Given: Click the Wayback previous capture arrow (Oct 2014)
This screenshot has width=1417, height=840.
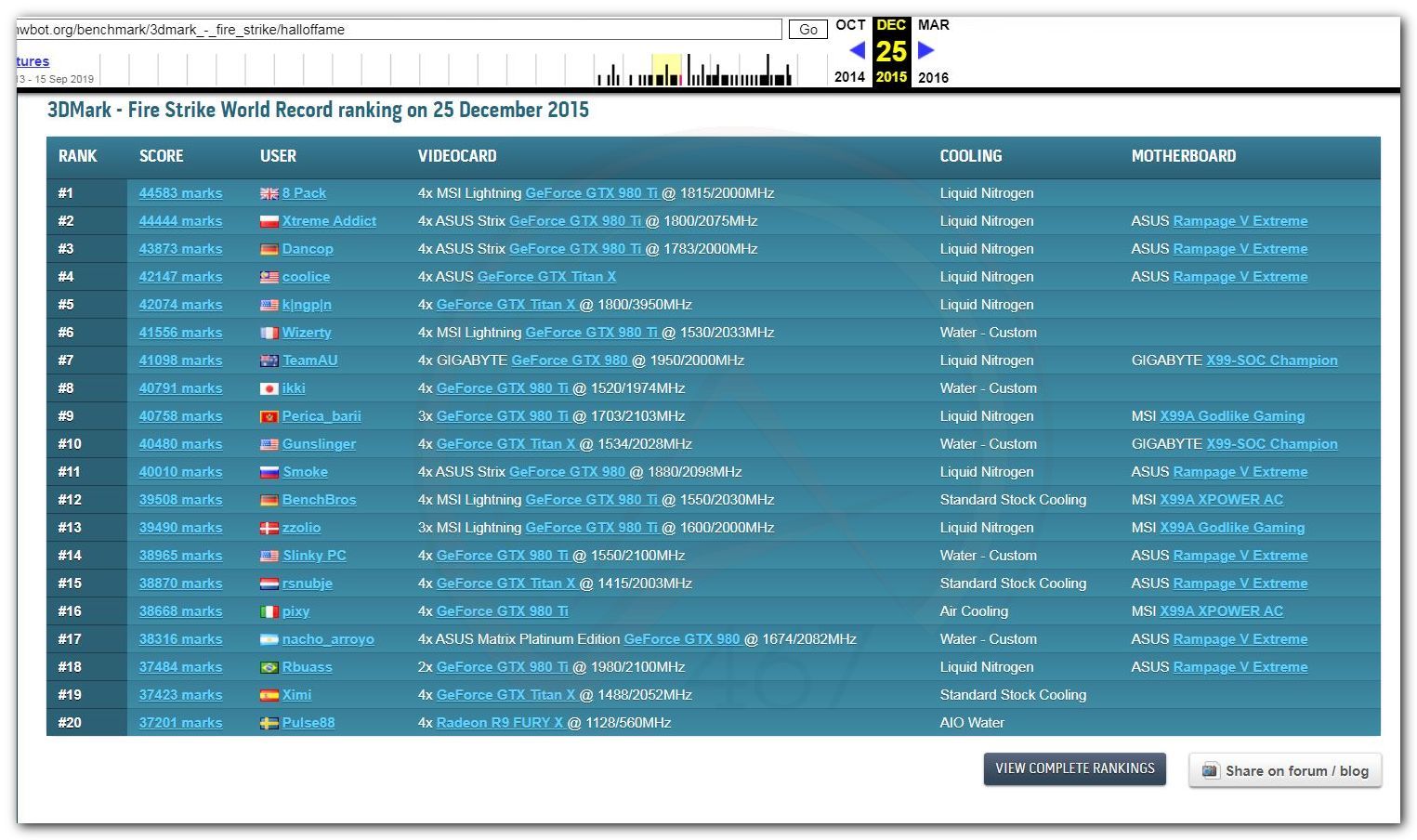Looking at the screenshot, I should tap(857, 50).
